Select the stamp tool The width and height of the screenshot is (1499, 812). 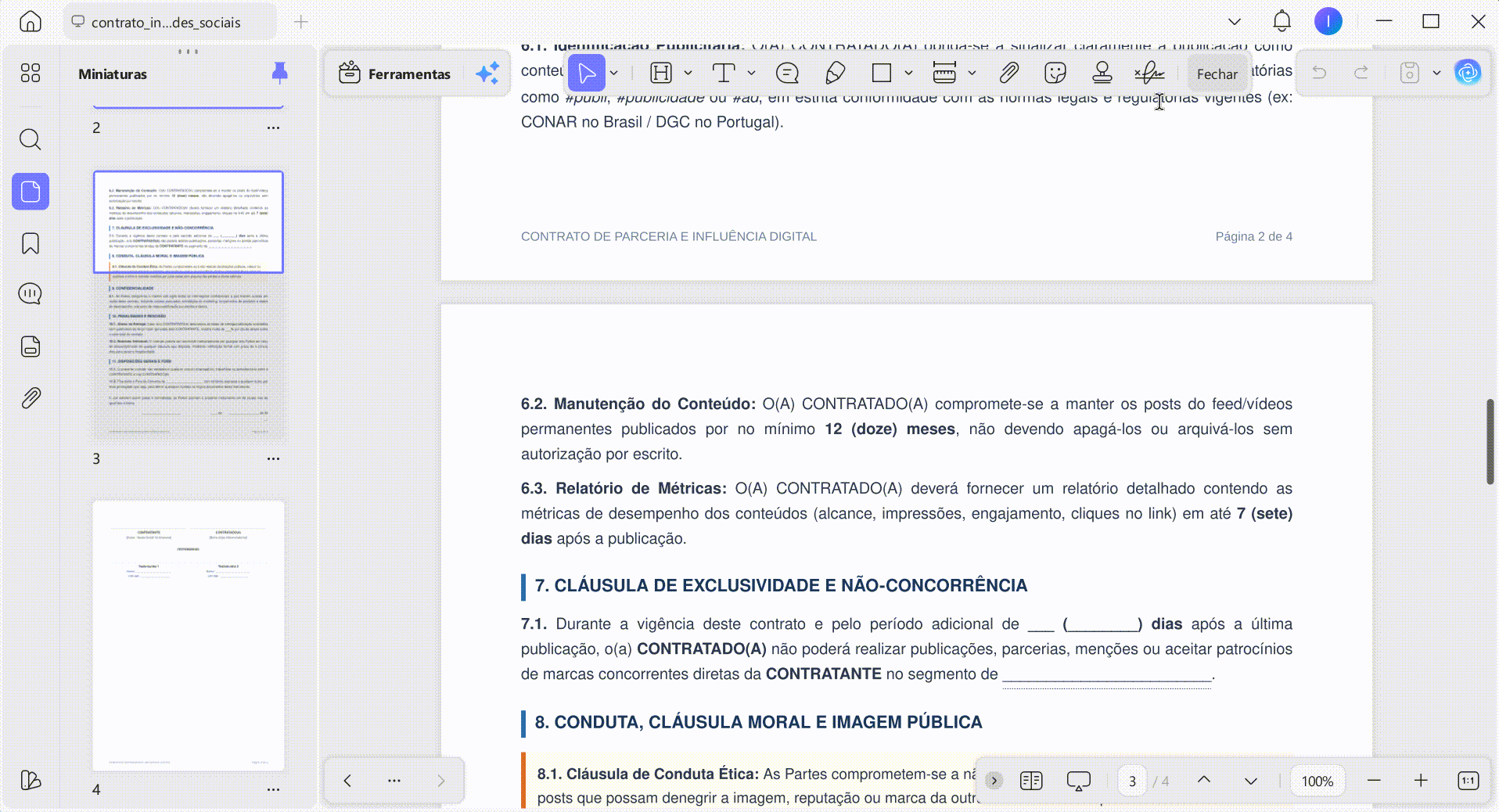[1102, 74]
